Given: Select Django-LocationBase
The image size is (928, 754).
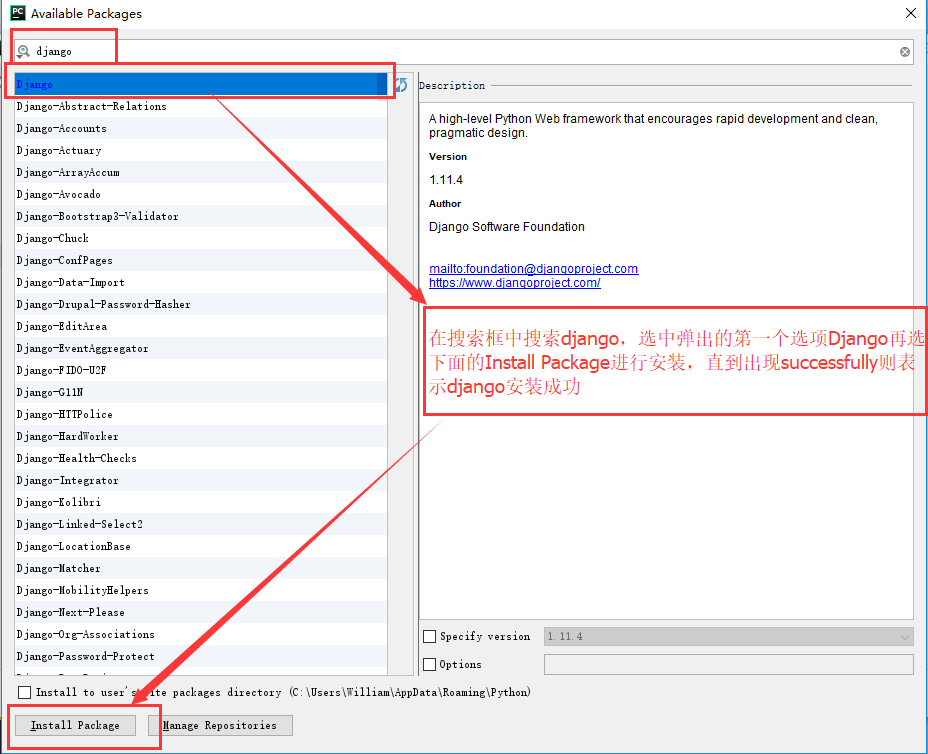Looking at the screenshot, I should click(x=201, y=546).
